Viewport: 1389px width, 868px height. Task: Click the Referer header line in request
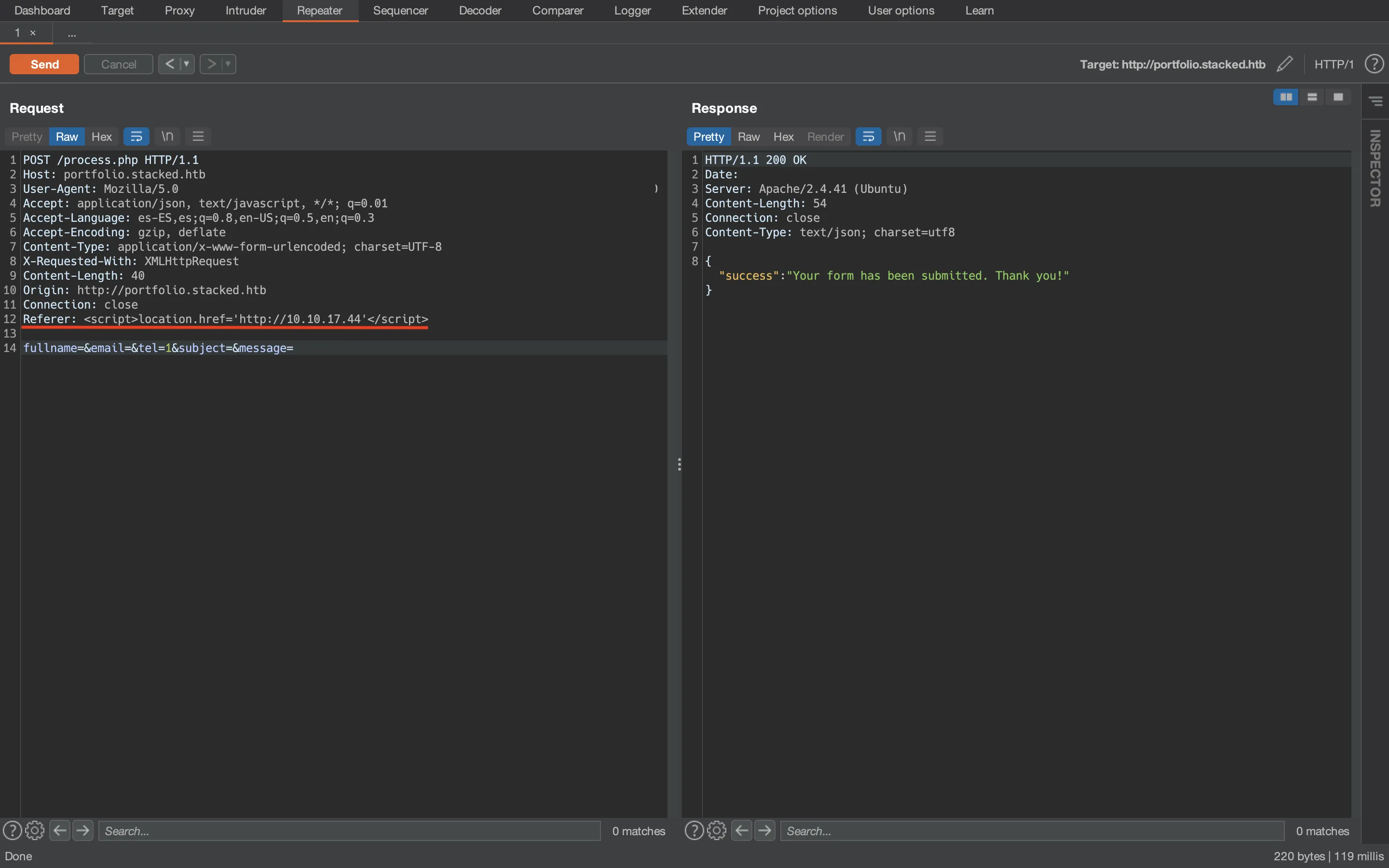pyautogui.click(x=226, y=319)
